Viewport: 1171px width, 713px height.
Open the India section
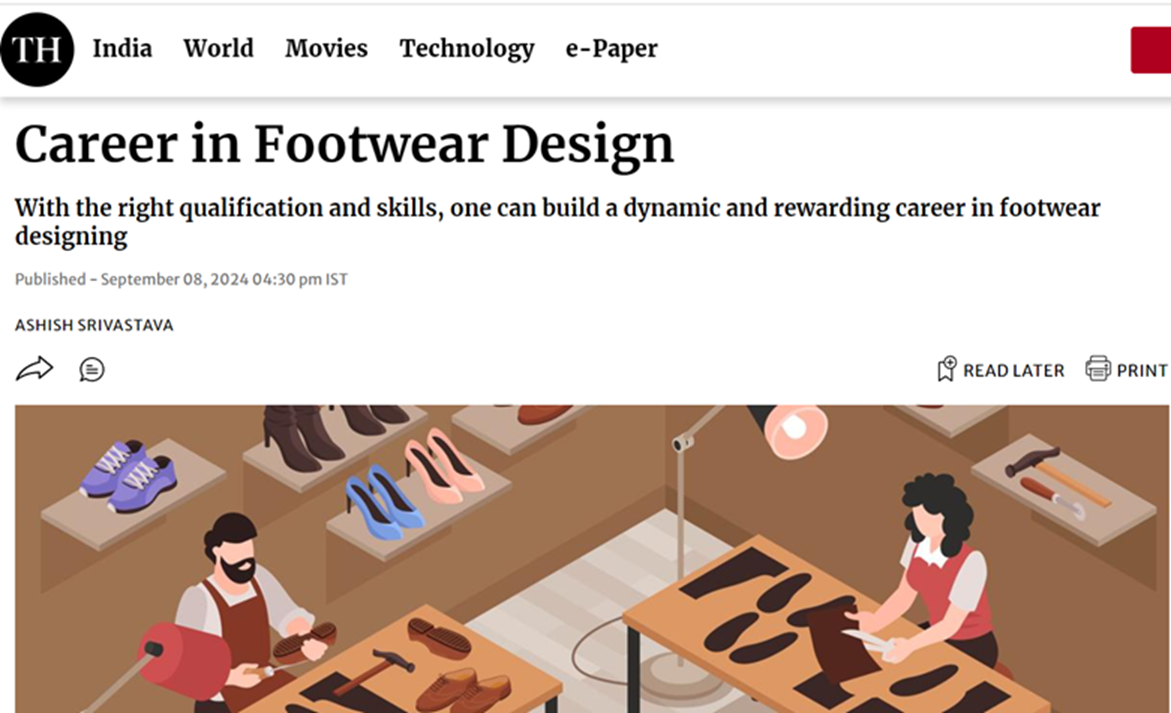point(122,49)
